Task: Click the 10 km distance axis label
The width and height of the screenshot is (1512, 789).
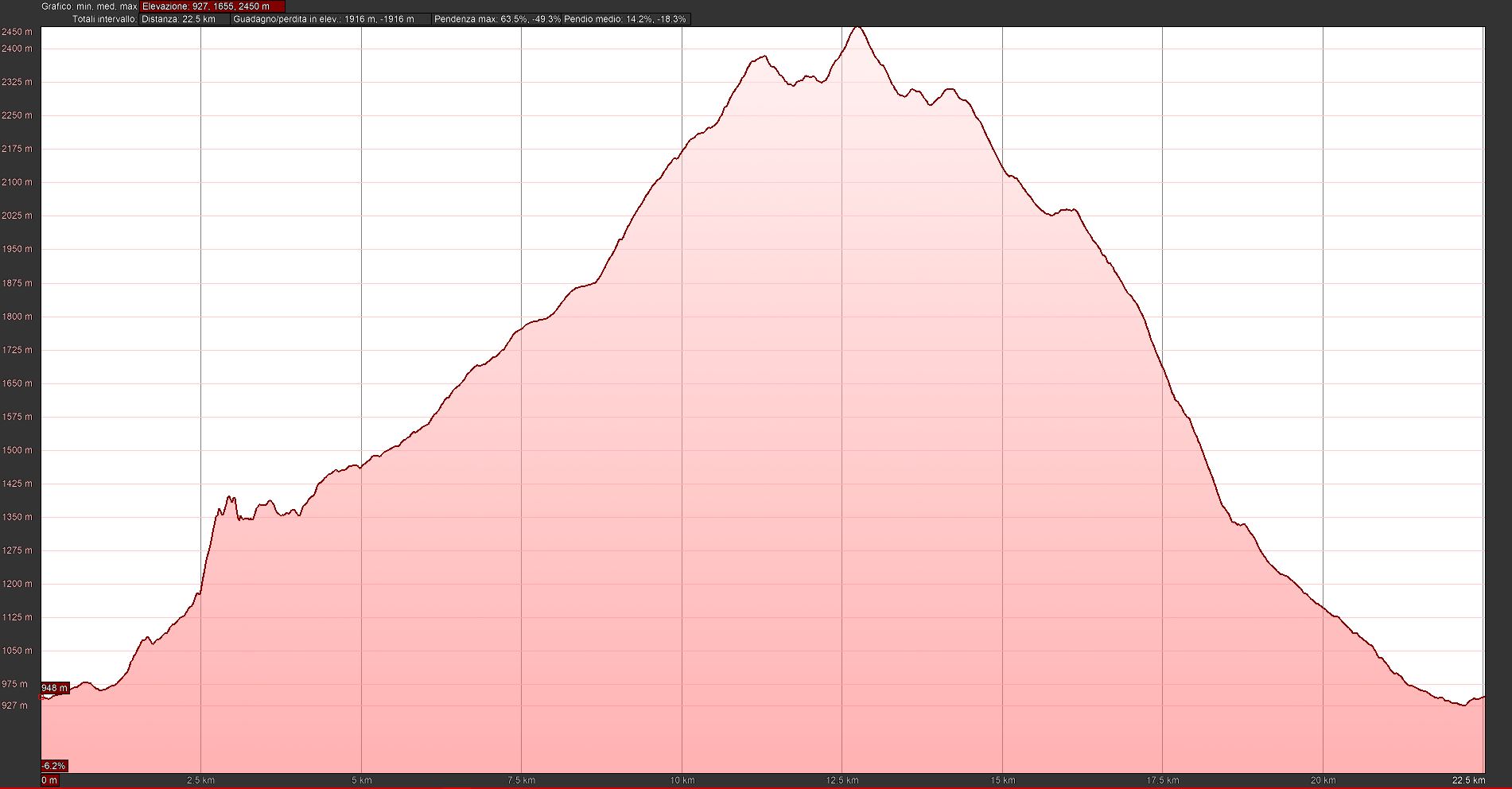Action: click(682, 780)
